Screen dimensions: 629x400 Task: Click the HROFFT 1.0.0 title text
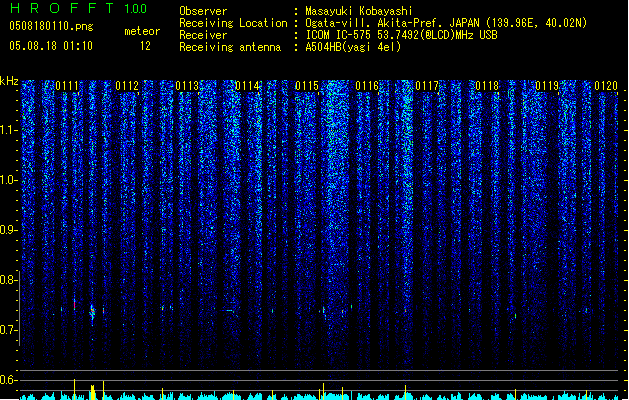tap(78, 8)
